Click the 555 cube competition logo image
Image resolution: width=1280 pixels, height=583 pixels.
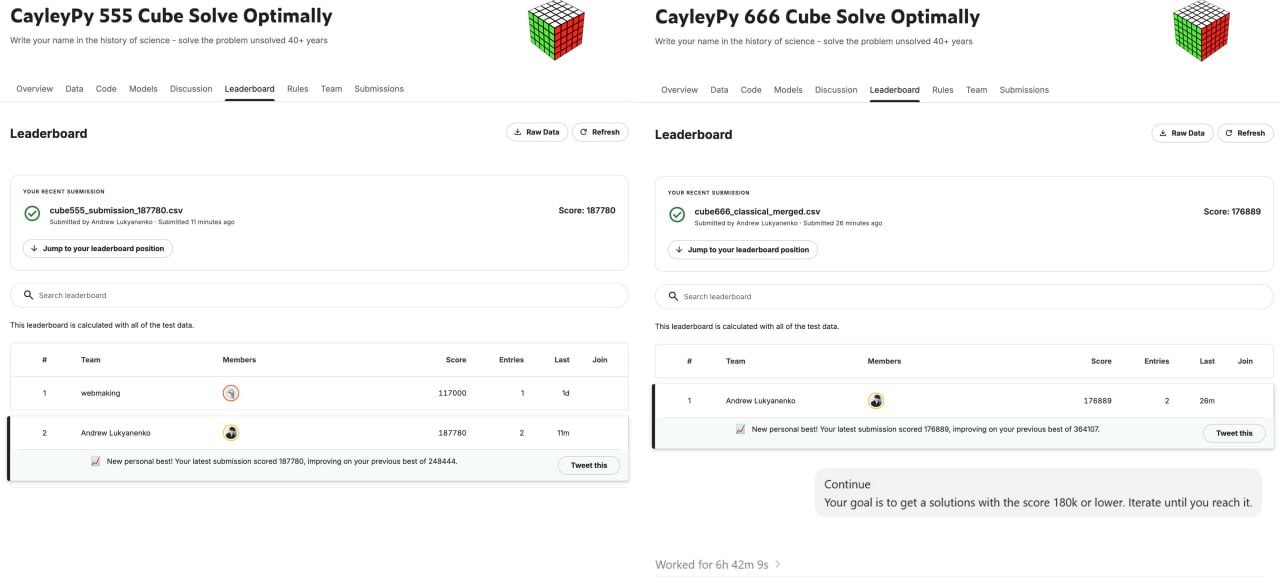coord(556,31)
